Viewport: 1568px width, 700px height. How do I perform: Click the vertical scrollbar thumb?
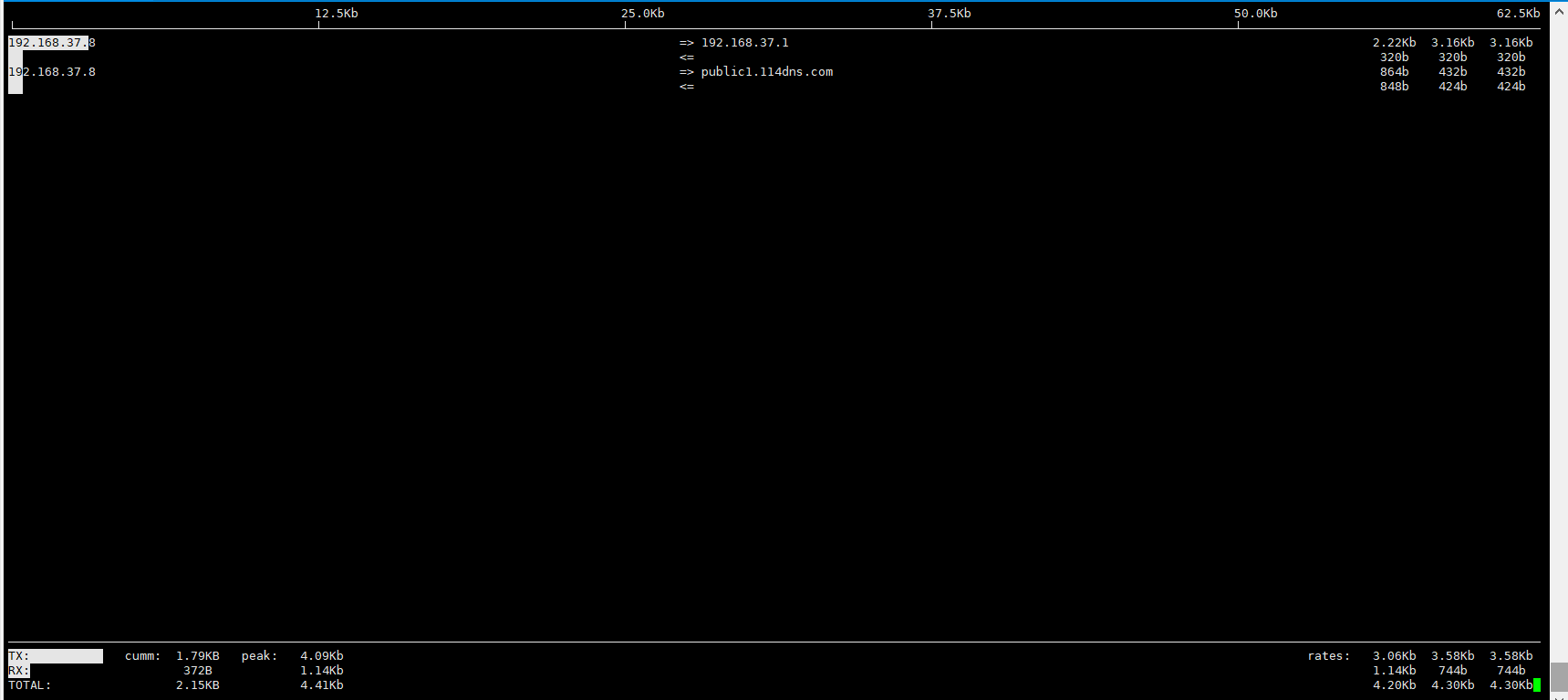(x=1559, y=676)
